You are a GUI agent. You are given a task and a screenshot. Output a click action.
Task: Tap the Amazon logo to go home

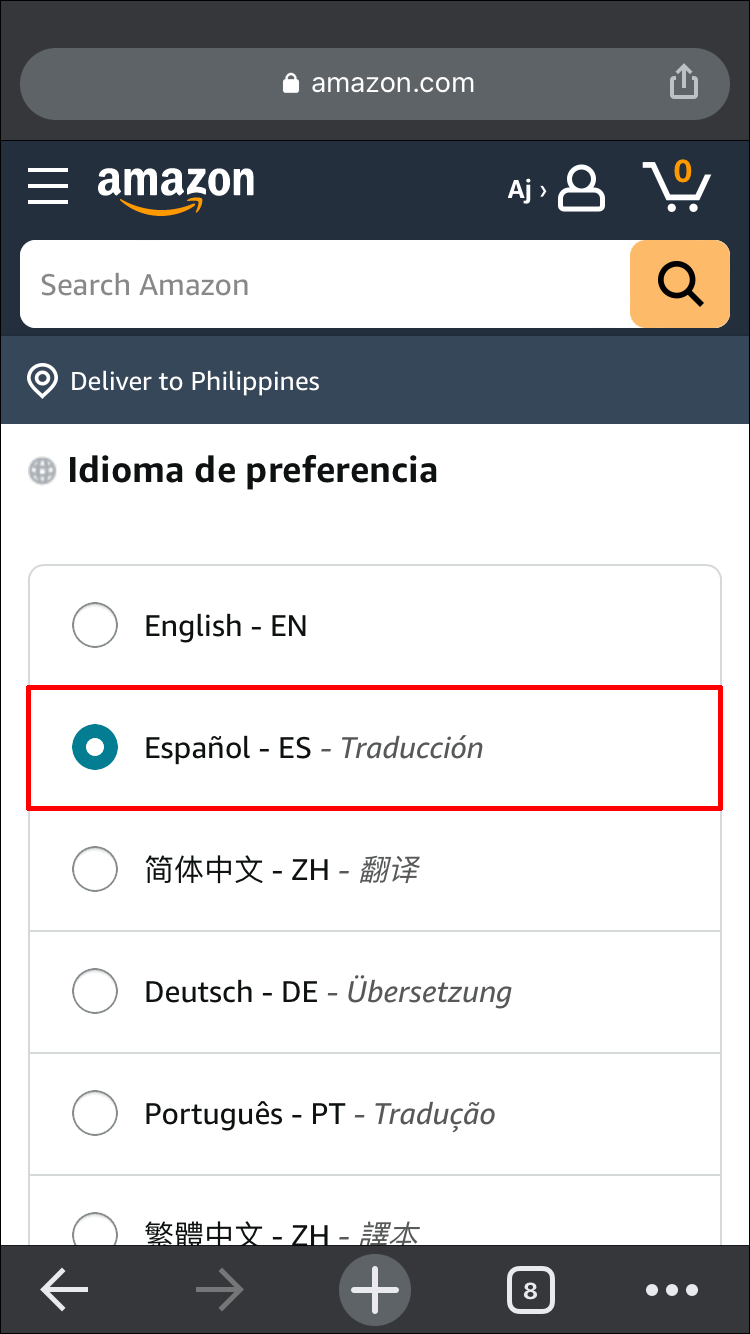176,188
